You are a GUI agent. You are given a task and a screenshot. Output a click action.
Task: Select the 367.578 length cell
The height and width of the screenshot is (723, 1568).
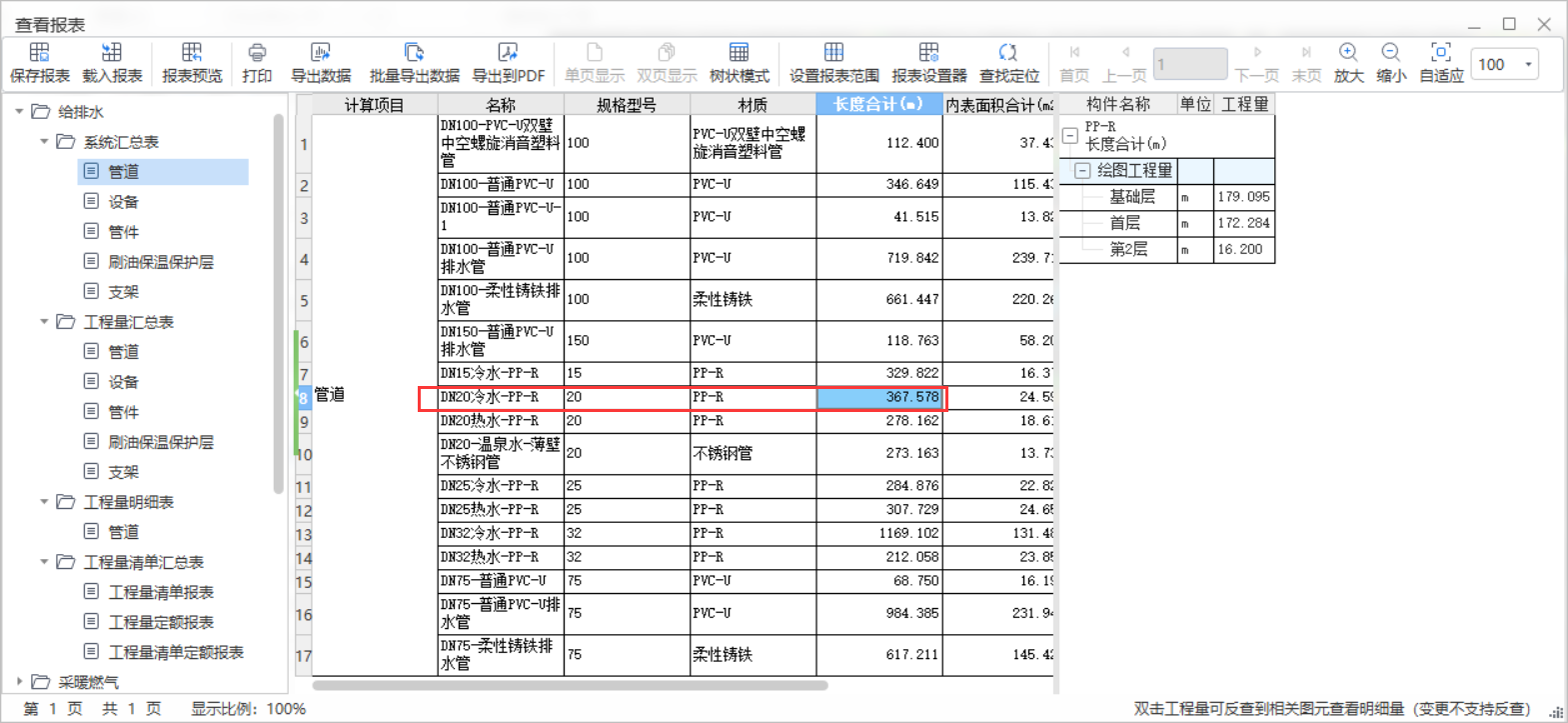coord(879,397)
